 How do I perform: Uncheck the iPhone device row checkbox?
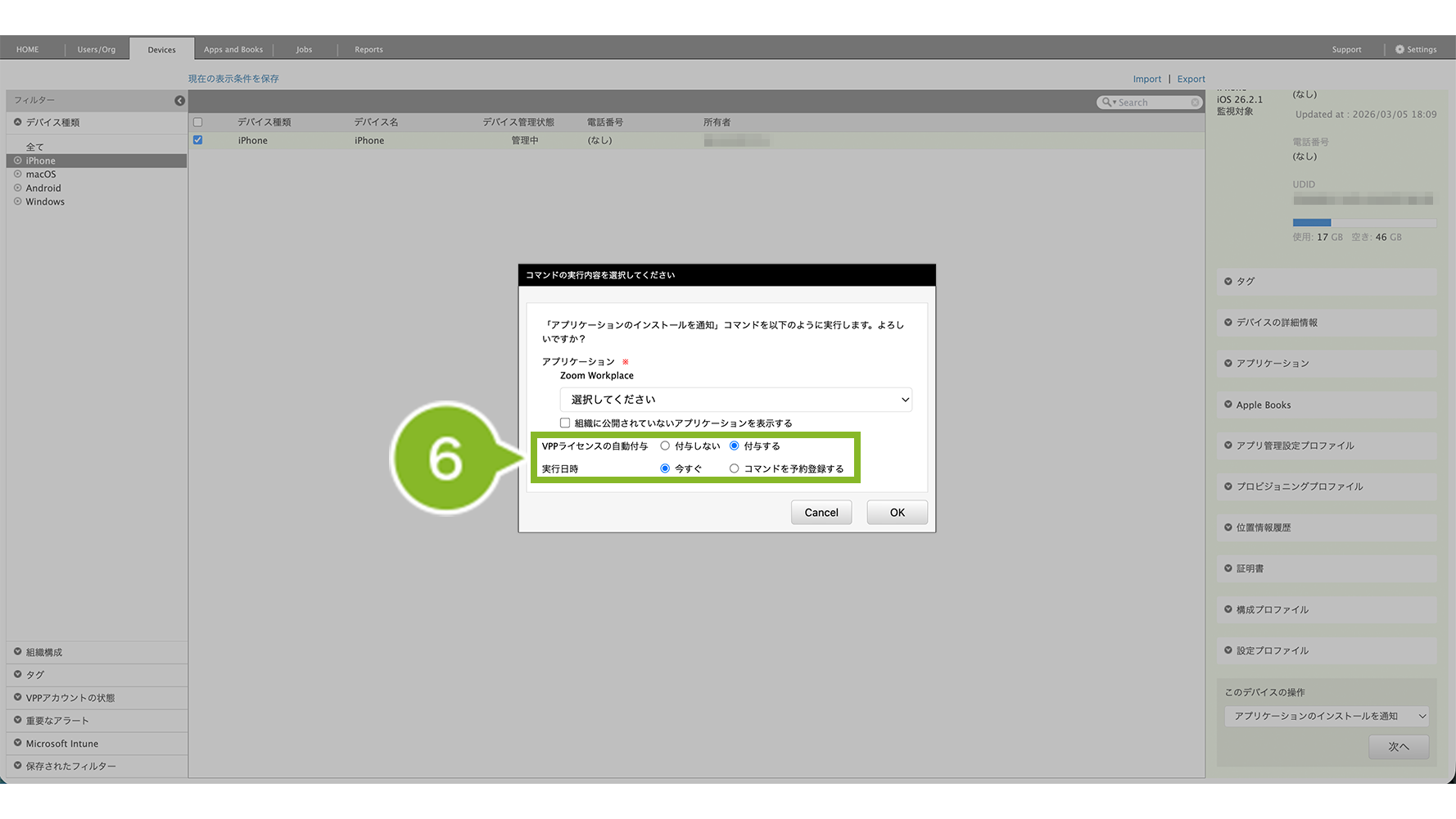tap(197, 140)
